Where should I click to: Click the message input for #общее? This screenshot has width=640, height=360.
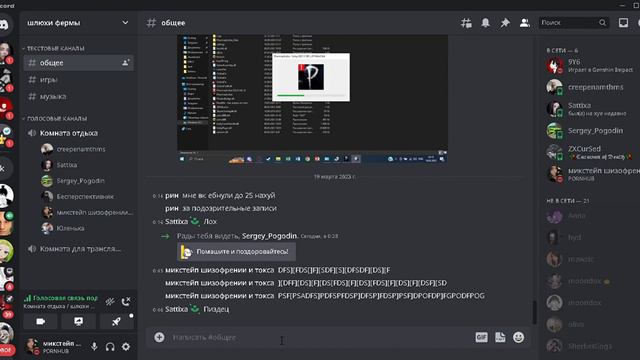point(318,338)
